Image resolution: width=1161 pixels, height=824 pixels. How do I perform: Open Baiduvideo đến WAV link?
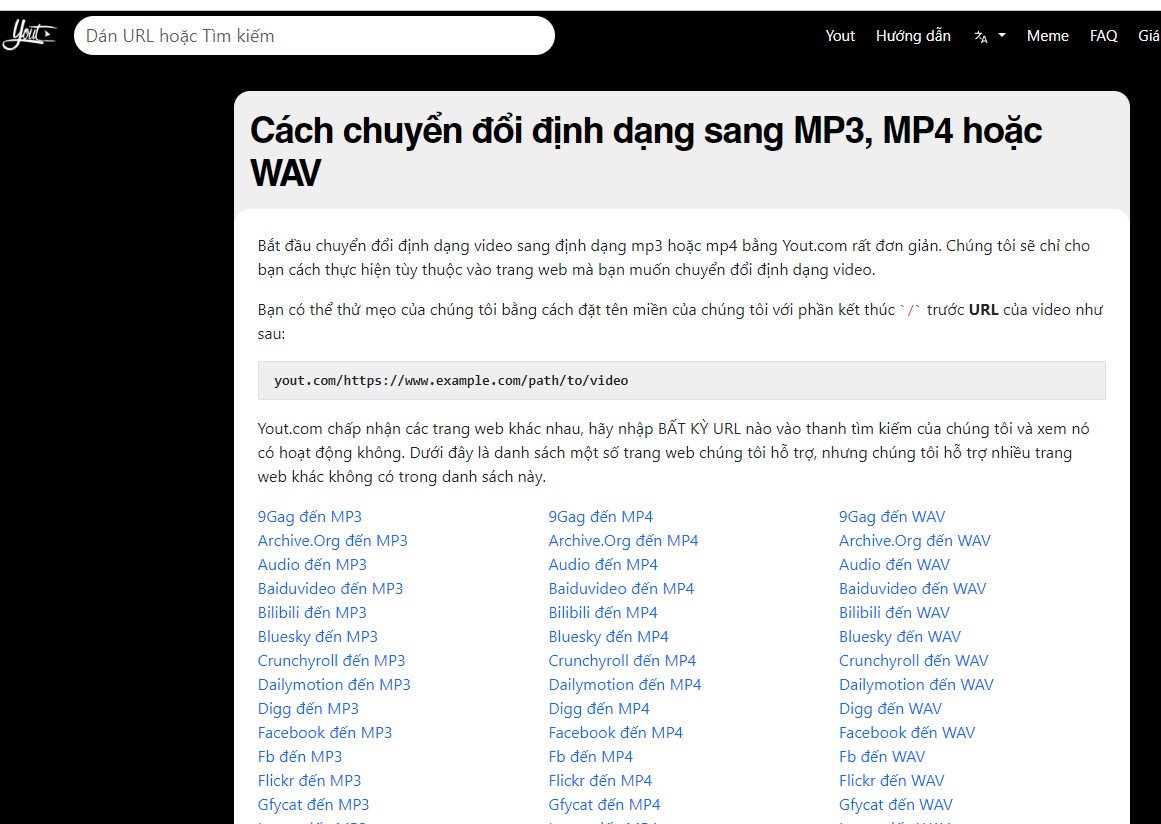tap(912, 589)
